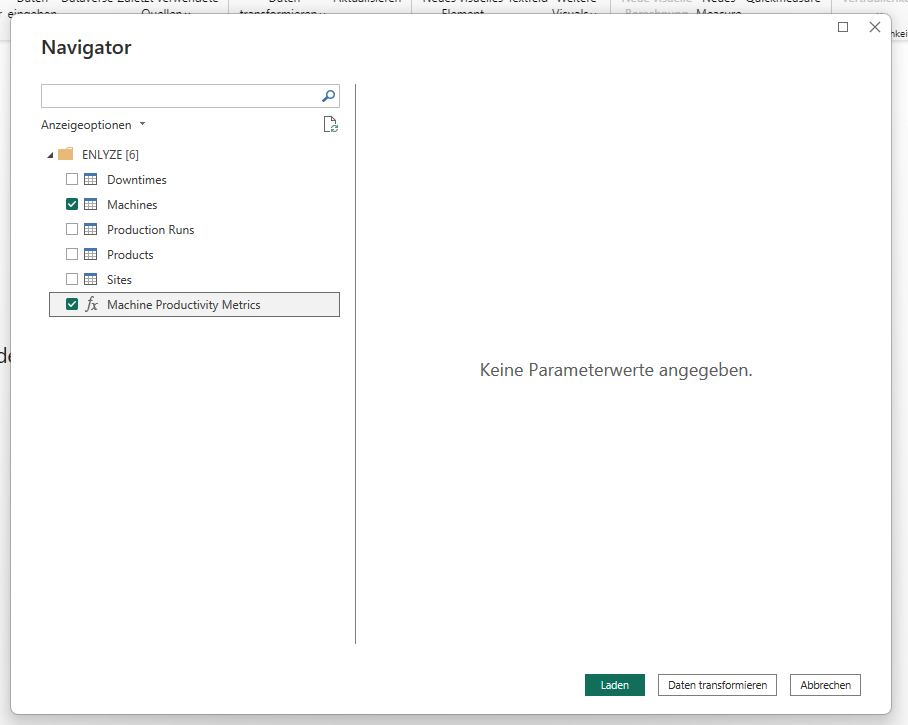Click the fx function icon
The height and width of the screenshot is (725, 908).
pyautogui.click(x=91, y=305)
